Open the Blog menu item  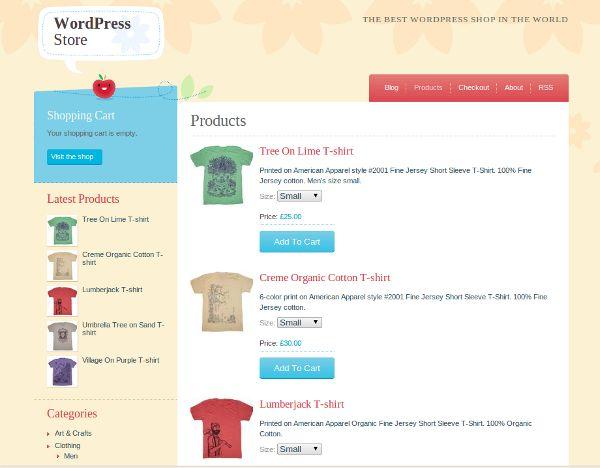[391, 88]
